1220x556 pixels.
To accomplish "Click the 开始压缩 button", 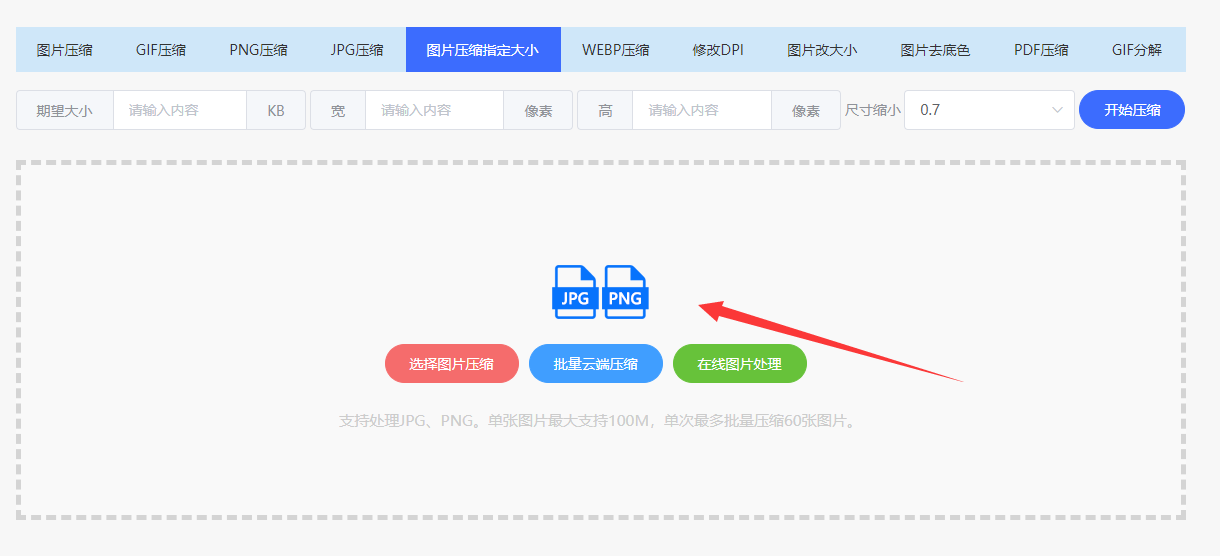I will (1132, 110).
